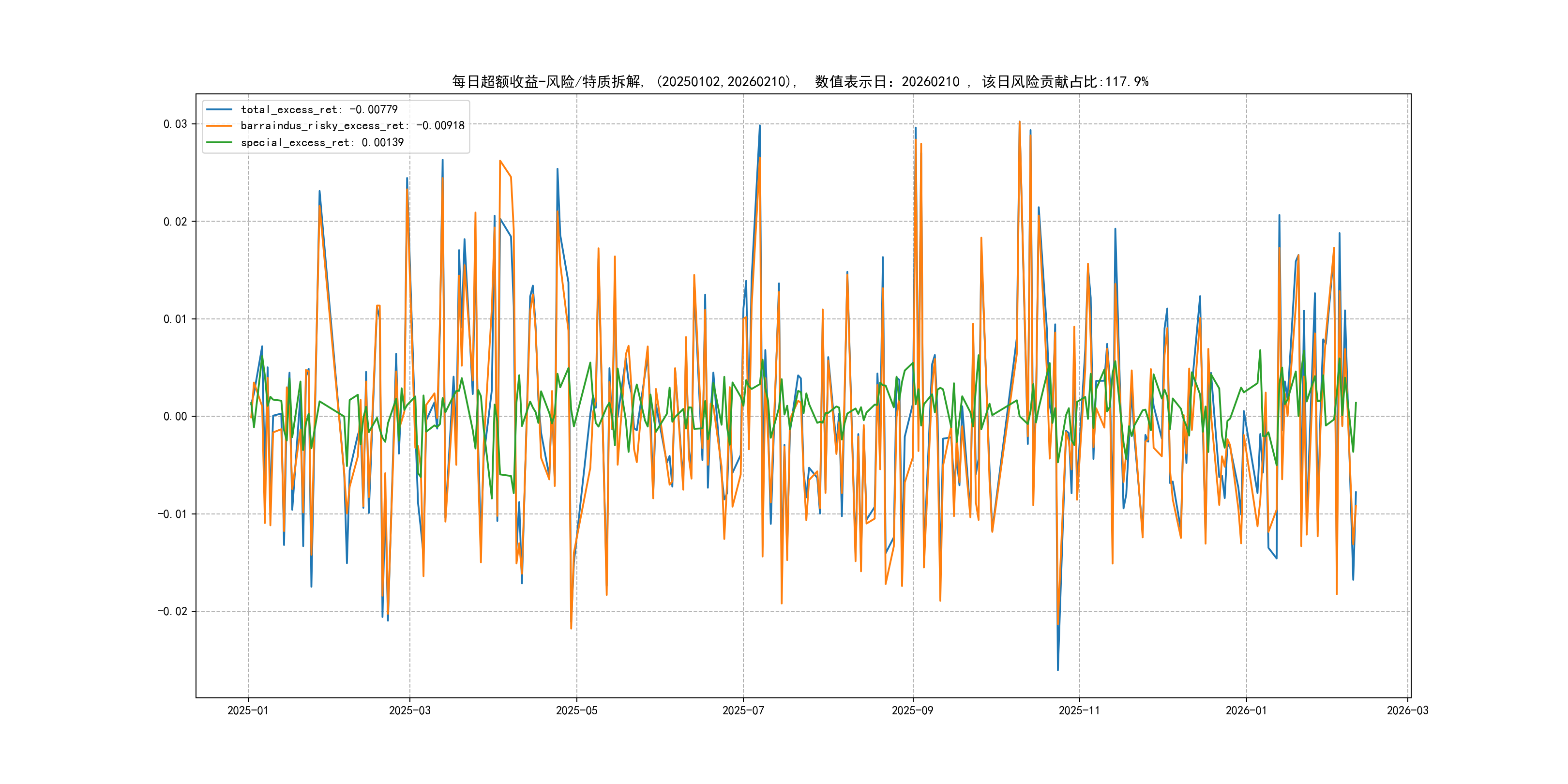Image resolution: width=1568 pixels, height=784 pixels.
Task: Click the green special_excess_ret legend line
Action: coord(219,142)
